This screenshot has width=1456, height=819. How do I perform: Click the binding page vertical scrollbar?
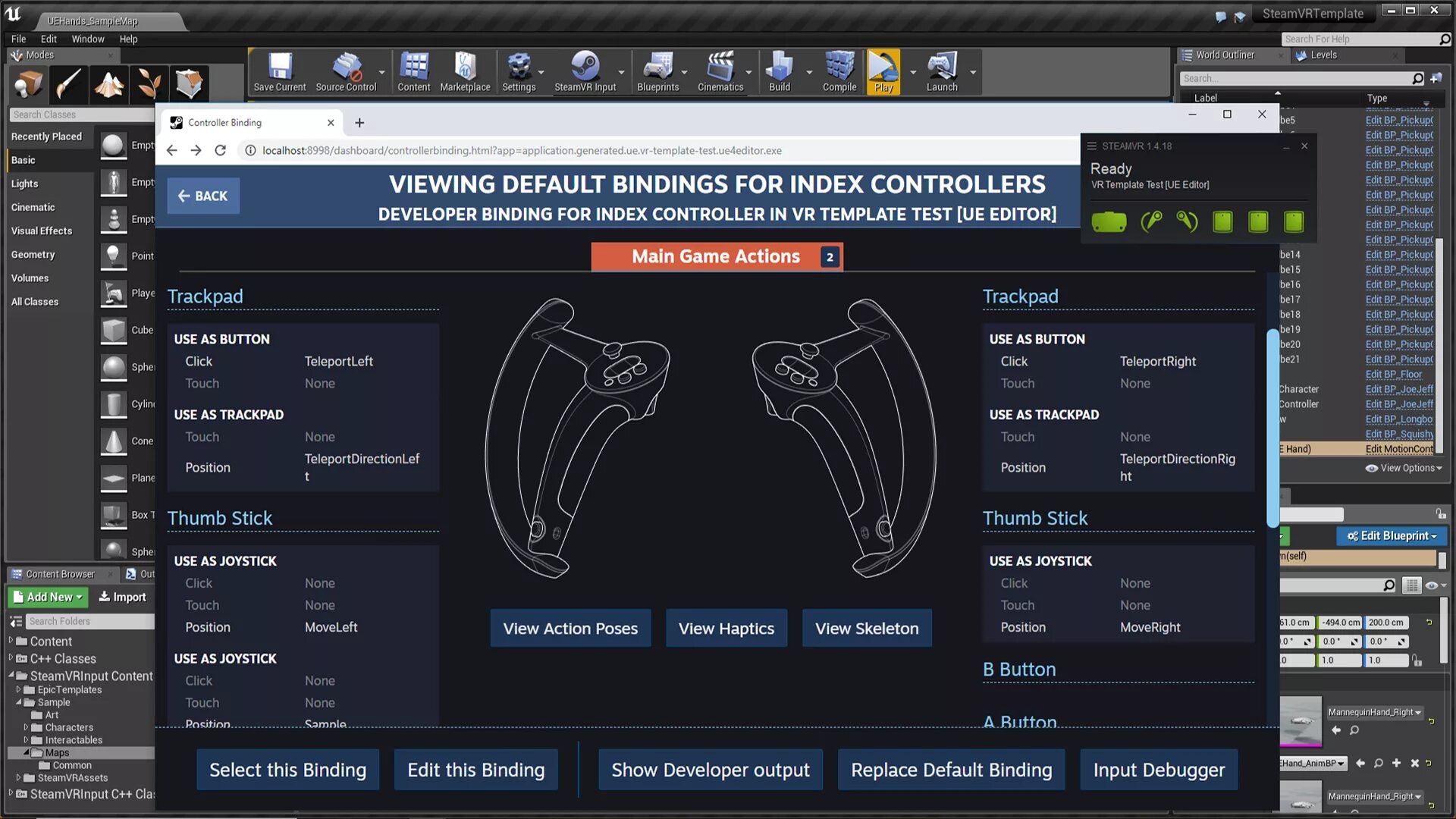coord(1272,428)
